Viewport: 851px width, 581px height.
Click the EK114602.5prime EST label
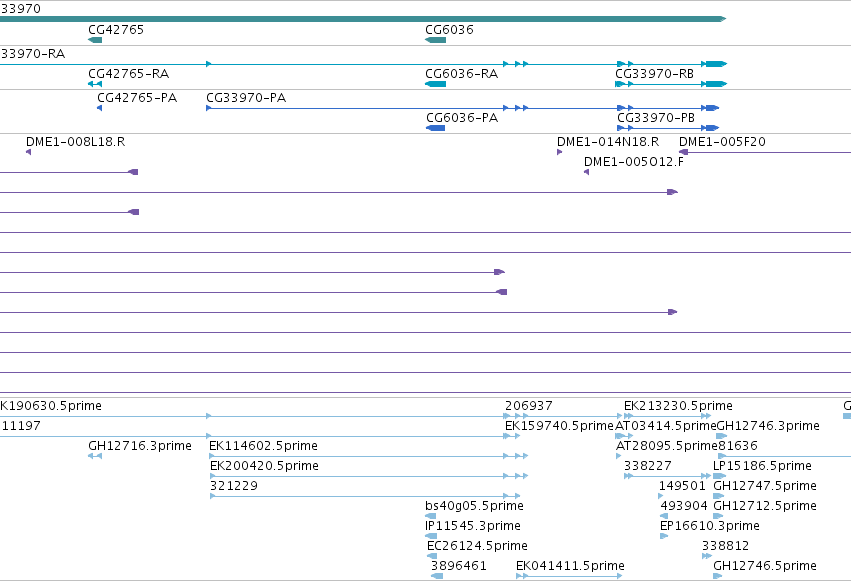pos(263,446)
